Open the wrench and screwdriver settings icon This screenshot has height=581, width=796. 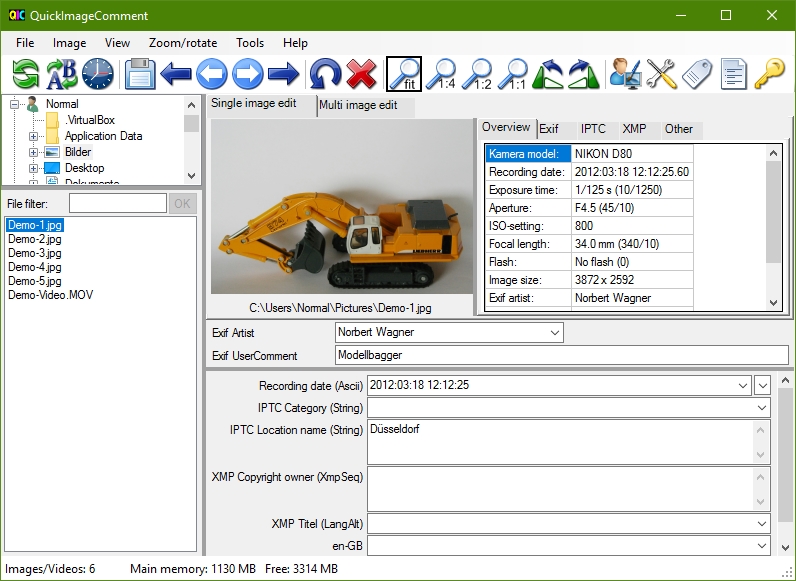(661, 74)
